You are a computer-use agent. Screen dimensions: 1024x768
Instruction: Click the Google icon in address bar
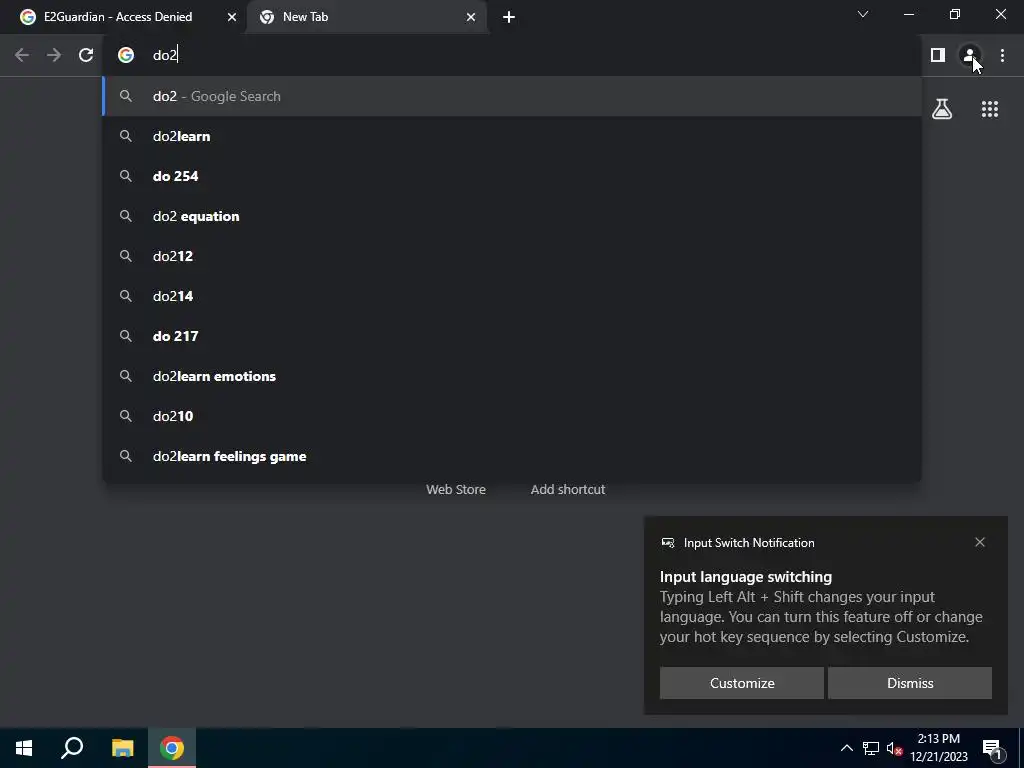click(x=126, y=56)
